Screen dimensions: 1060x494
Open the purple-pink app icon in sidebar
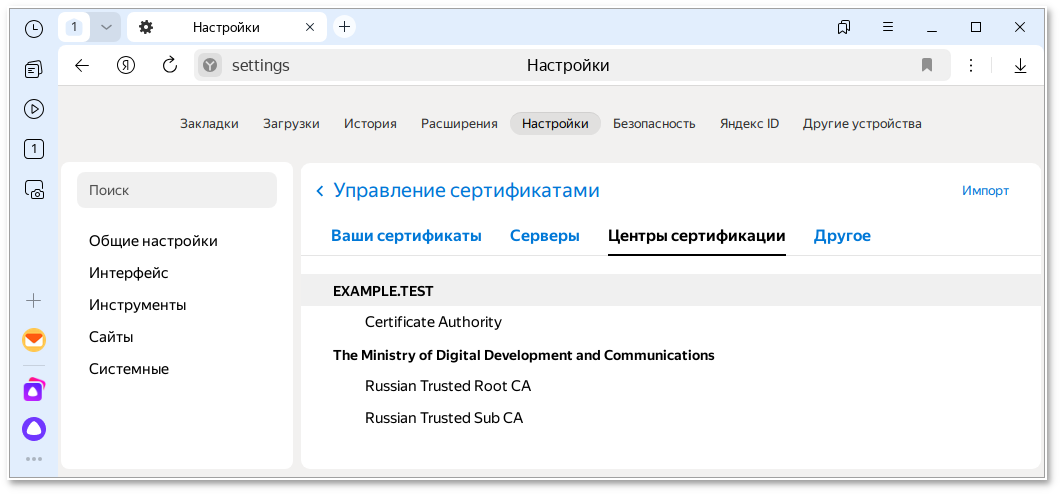pos(34,390)
